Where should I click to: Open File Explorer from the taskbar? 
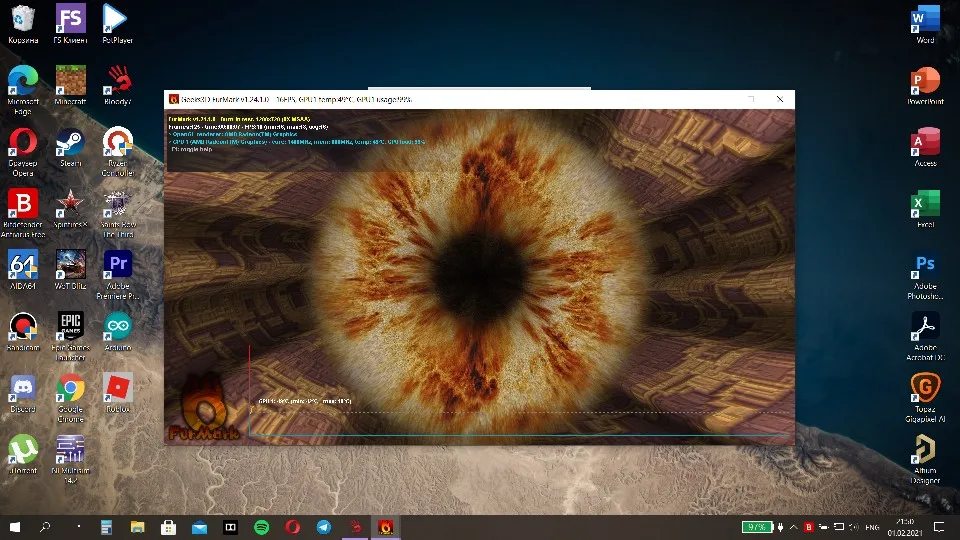137,527
